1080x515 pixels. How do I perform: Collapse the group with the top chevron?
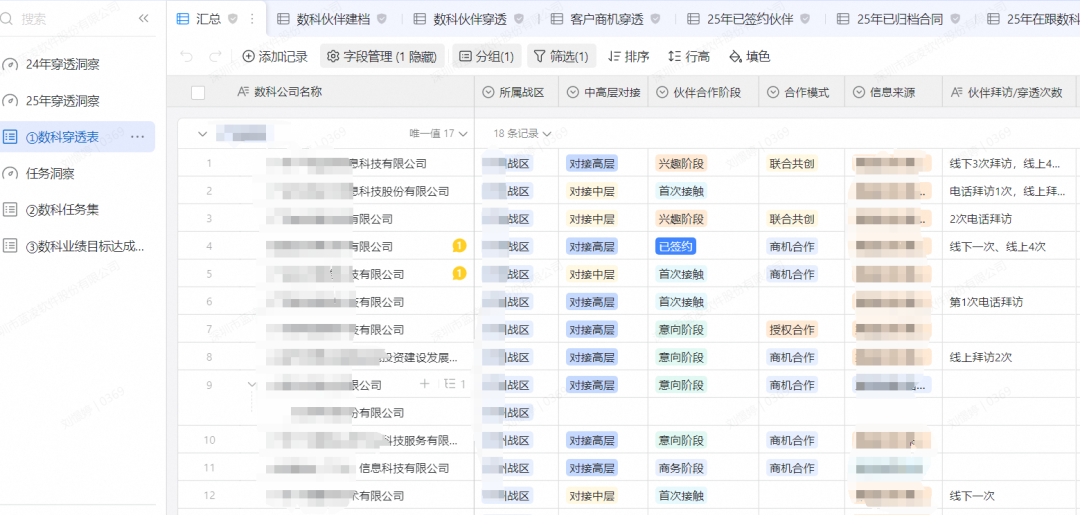[203, 133]
